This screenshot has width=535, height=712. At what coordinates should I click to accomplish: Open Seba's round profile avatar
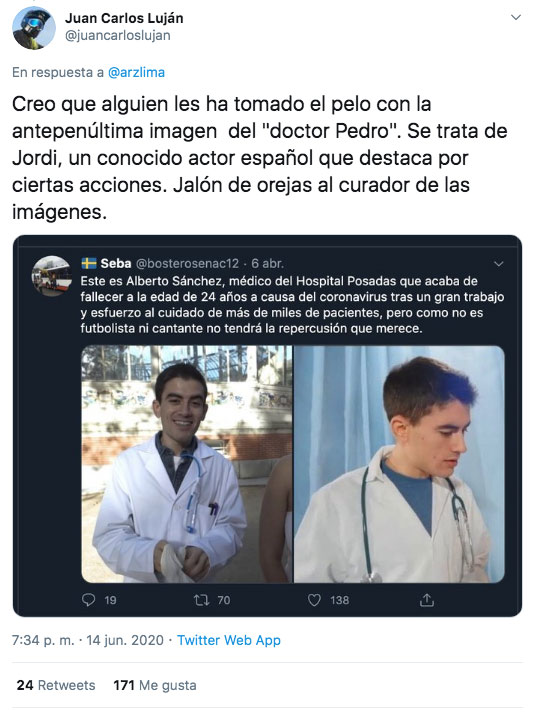click(x=52, y=275)
